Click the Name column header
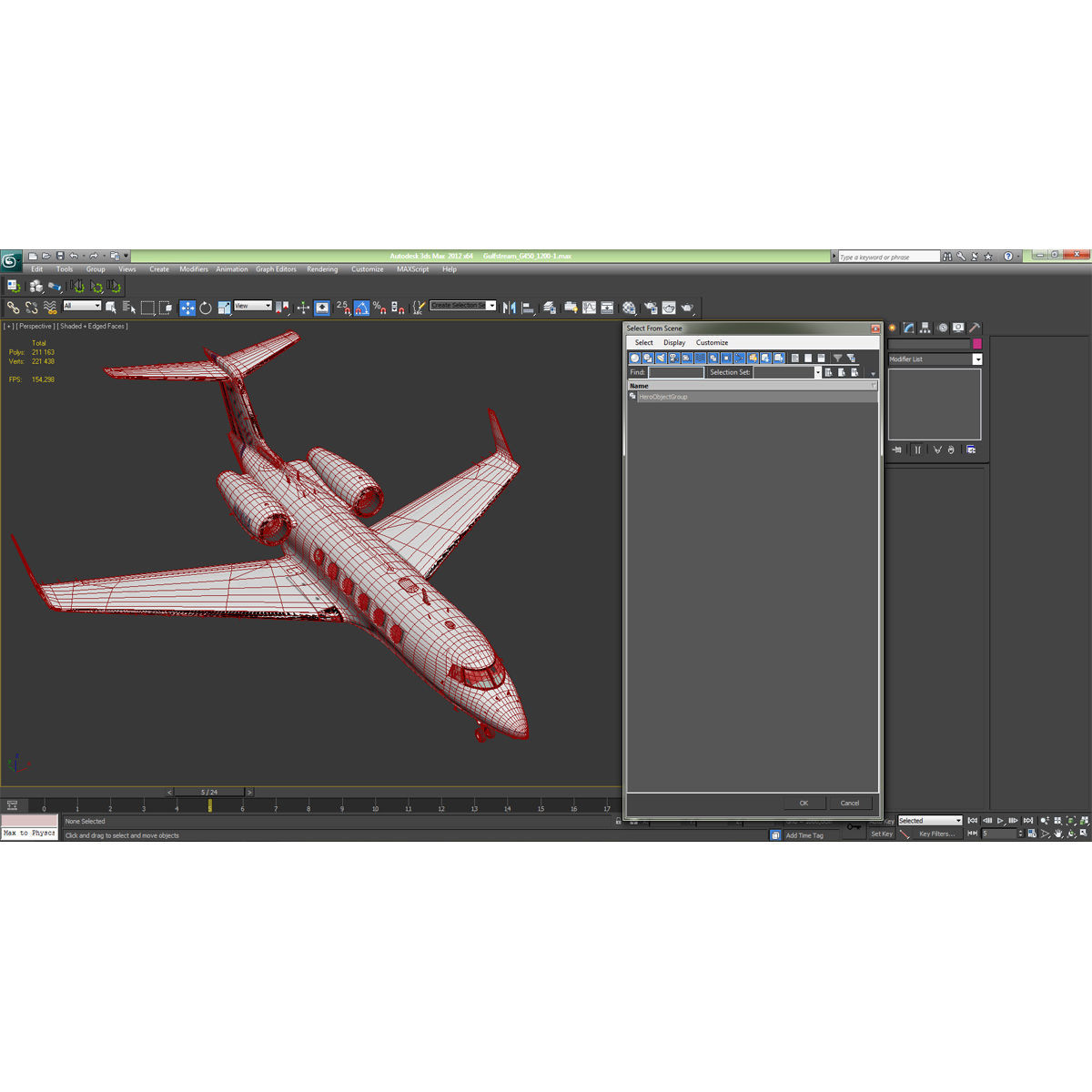This screenshot has width=1092, height=1092. pos(752,386)
